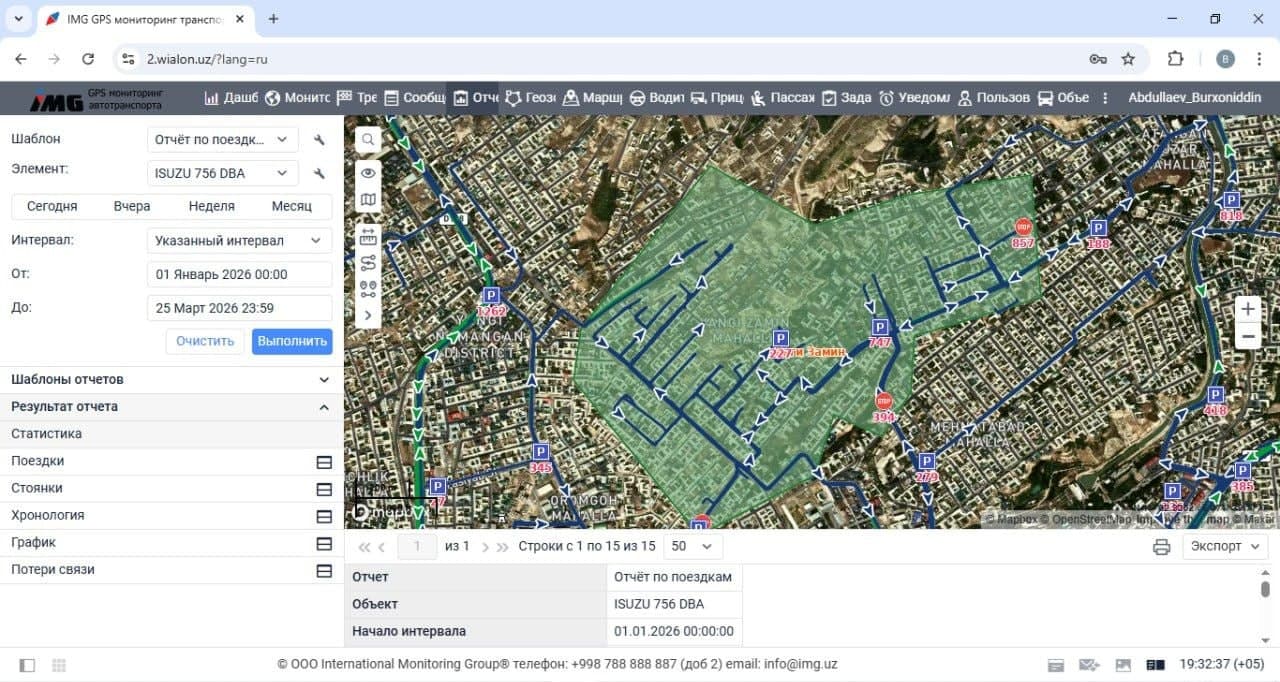Open the map layers selector icon
Screen dimensions: 1280x682
(x=368, y=200)
